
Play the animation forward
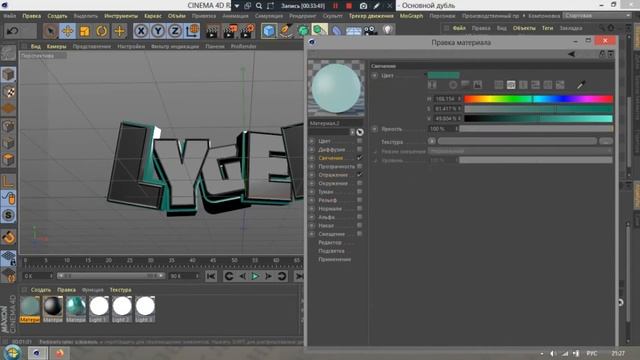tap(255, 276)
